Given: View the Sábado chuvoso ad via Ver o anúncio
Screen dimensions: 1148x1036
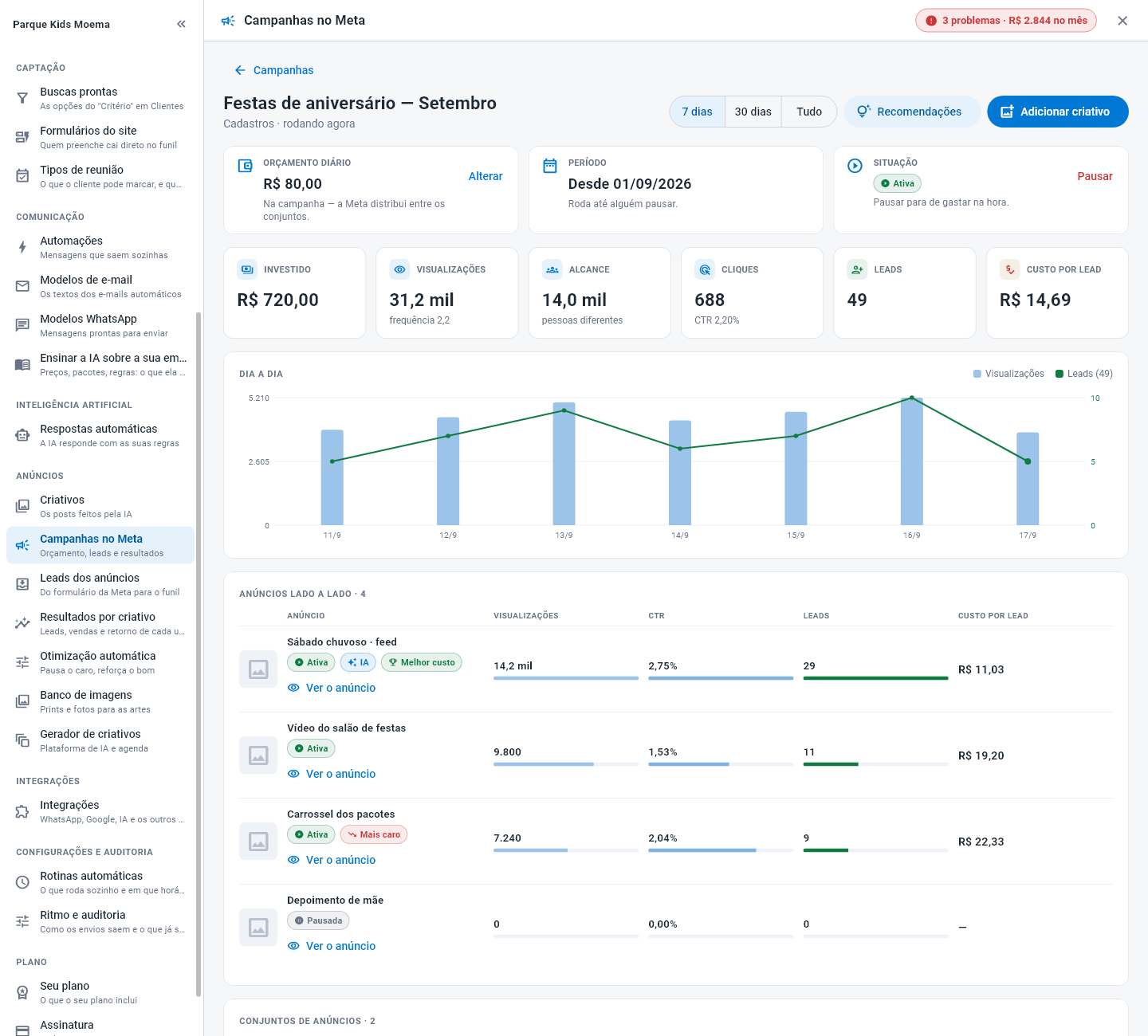Looking at the screenshot, I should (x=332, y=688).
